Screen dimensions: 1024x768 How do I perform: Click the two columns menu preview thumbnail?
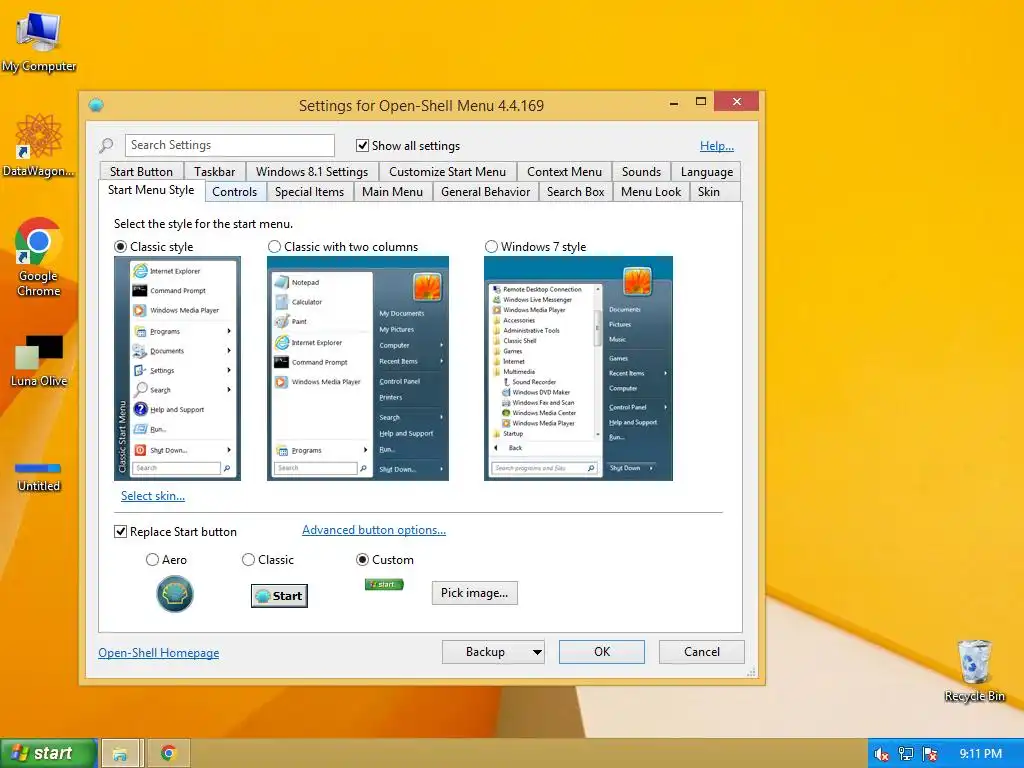pos(358,368)
